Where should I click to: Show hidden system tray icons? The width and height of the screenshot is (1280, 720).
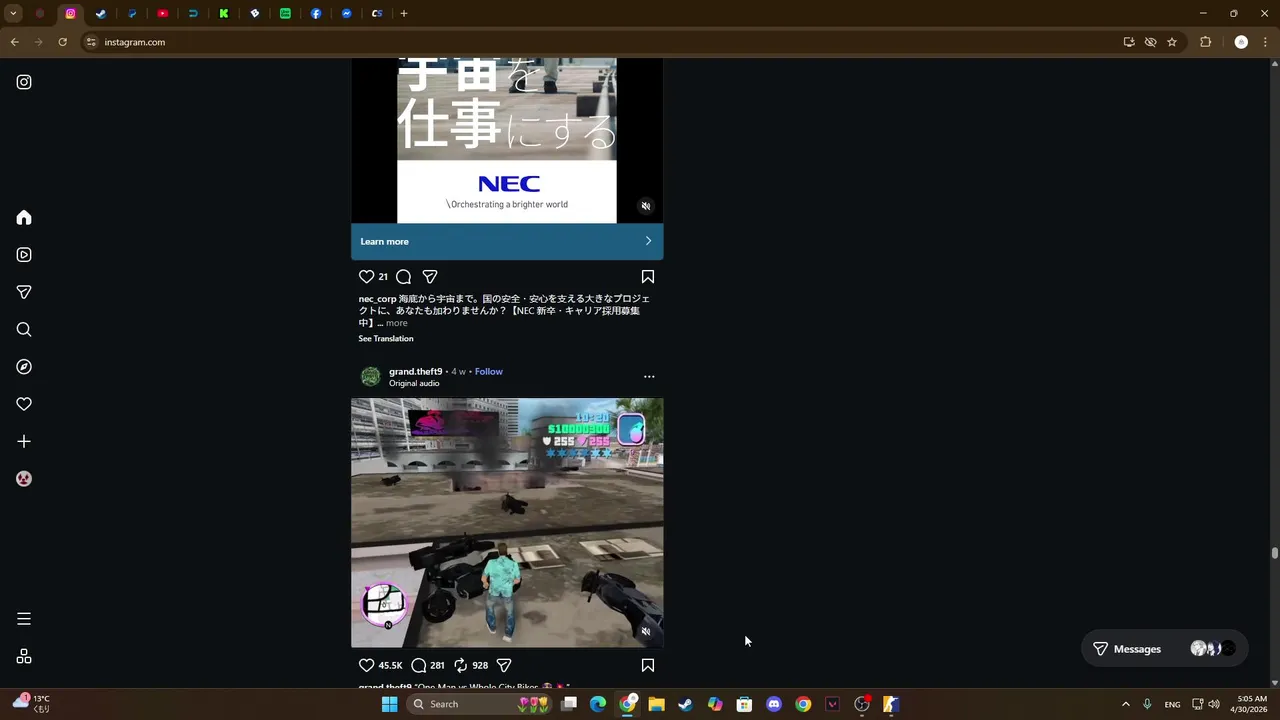pos(1125,704)
